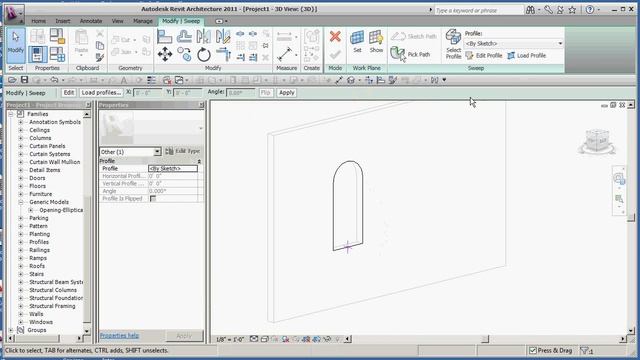Viewport: 640px width, 360px height.
Task: Open the Annotate ribbon tab
Action: click(x=91, y=21)
